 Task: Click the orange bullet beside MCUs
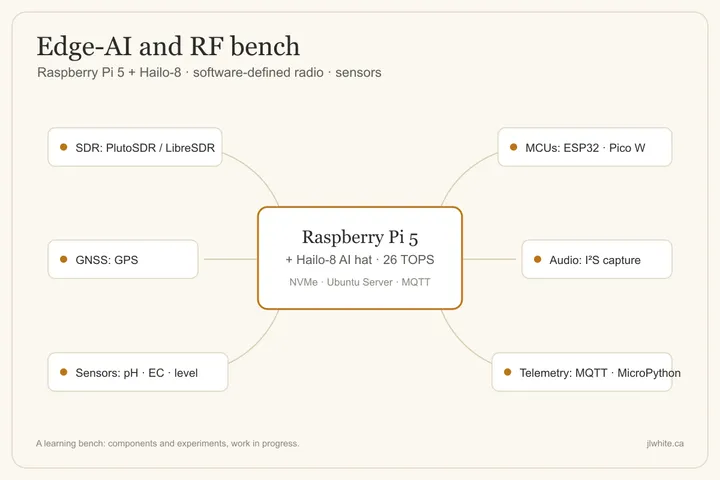coord(513,147)
